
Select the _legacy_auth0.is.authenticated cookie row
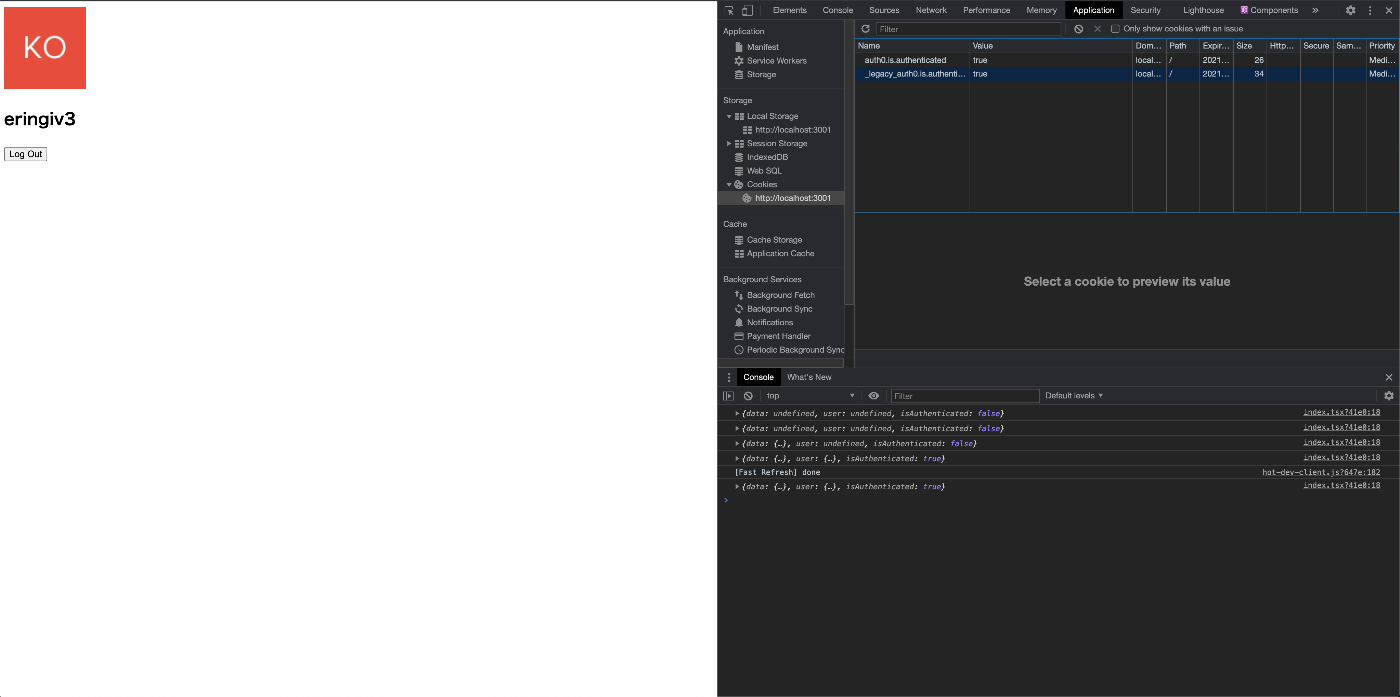pos(1126,74)
